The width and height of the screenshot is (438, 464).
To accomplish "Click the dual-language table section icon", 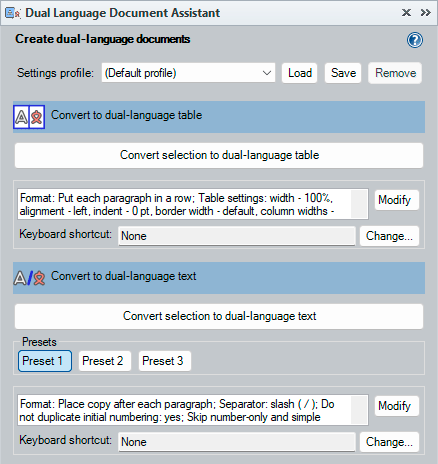I will (29, 117).
